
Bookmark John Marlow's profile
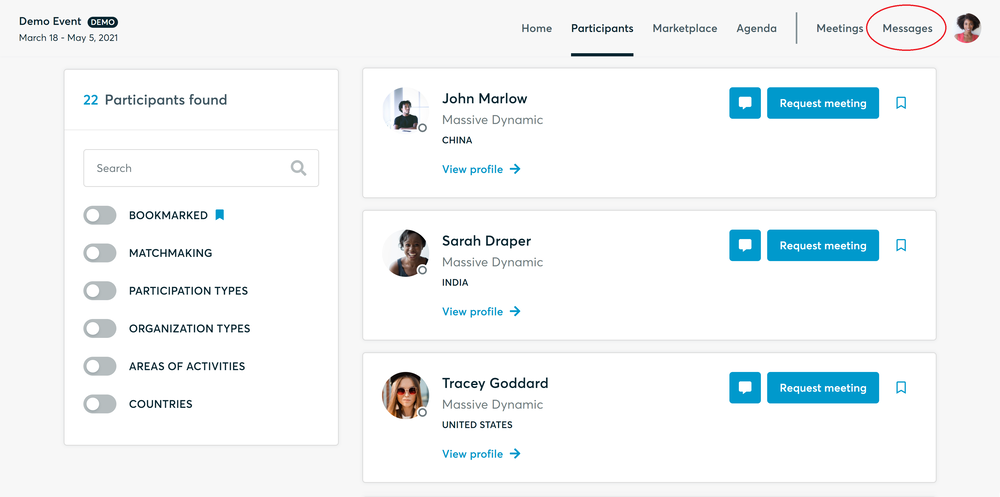pos(901,103)
